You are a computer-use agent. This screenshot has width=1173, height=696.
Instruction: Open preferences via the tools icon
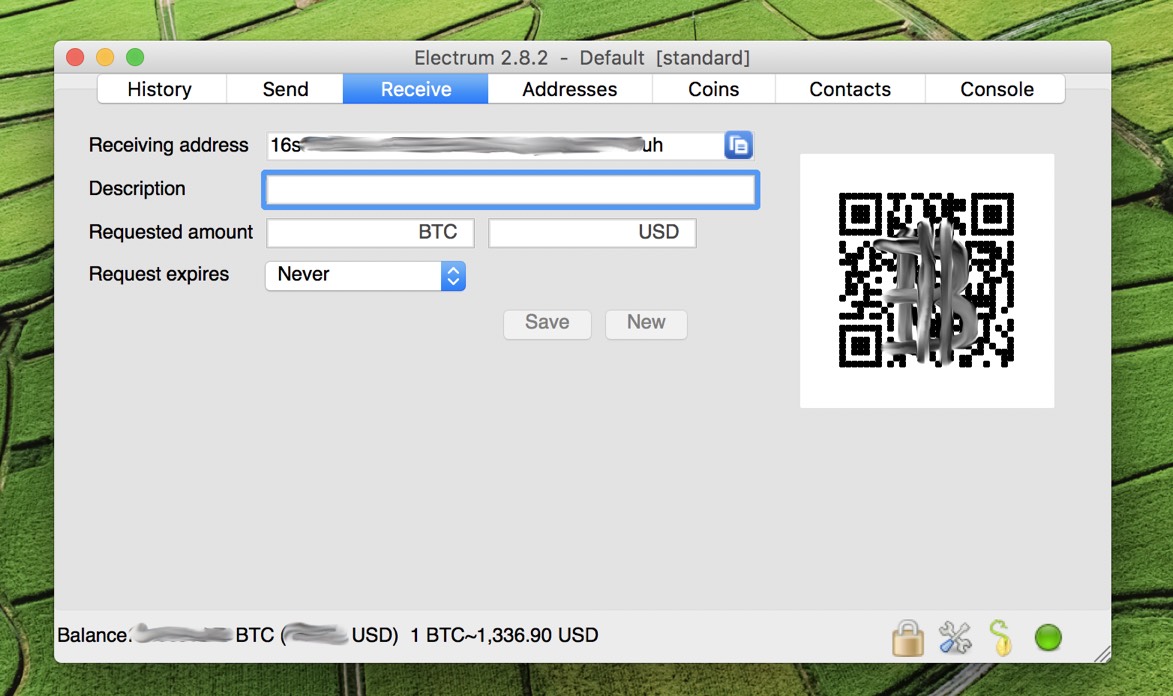tap(955, 638)
